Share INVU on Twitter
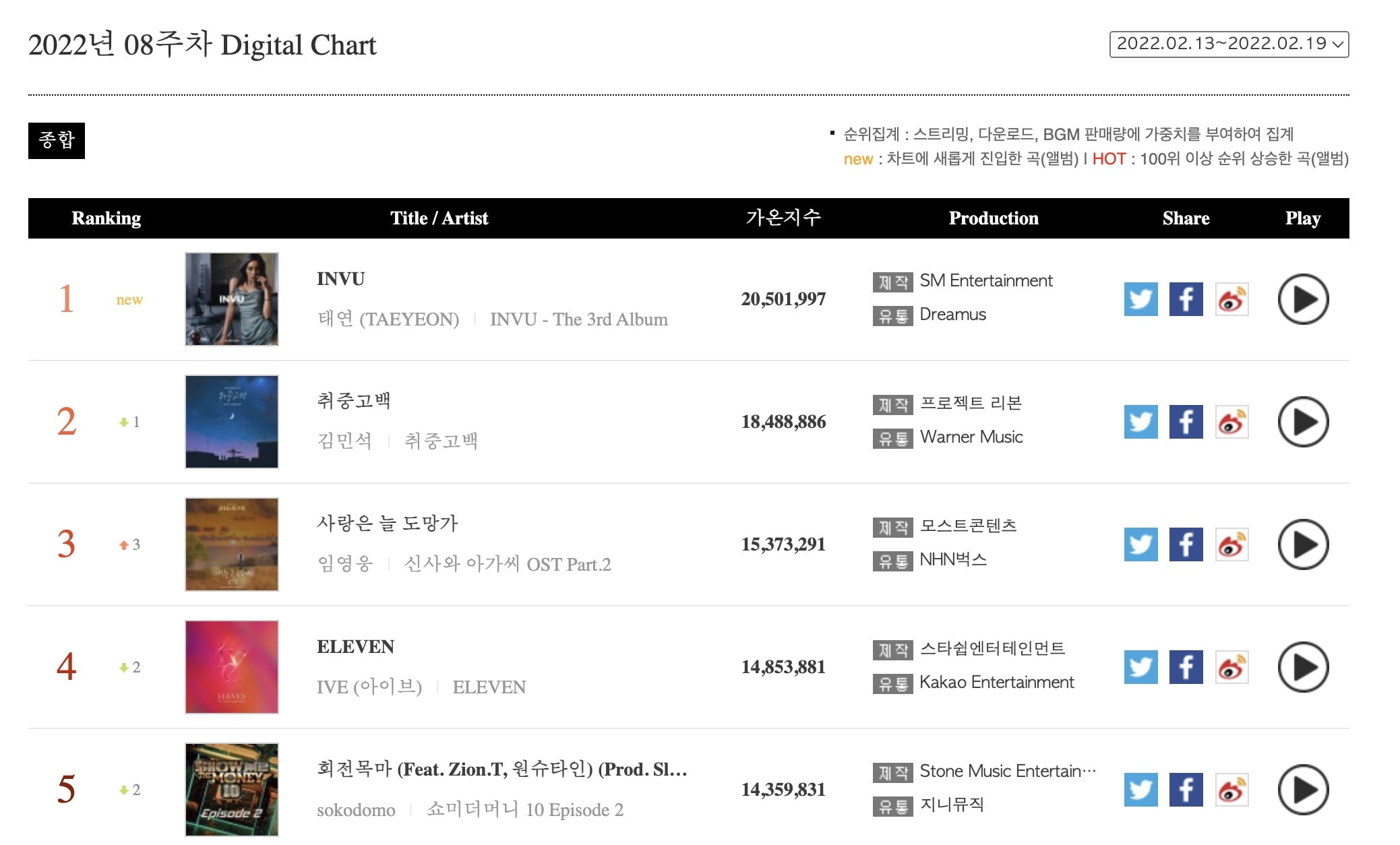This screenshot has height=845, width=1400. tap(1140, 299)
